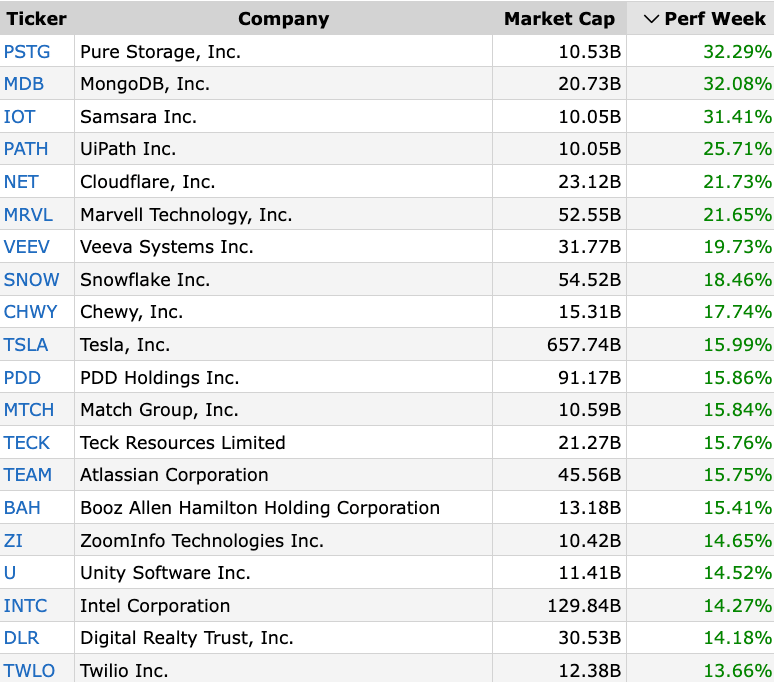
Task: Open the PATH ticker page
Action: tap(26, 149)
